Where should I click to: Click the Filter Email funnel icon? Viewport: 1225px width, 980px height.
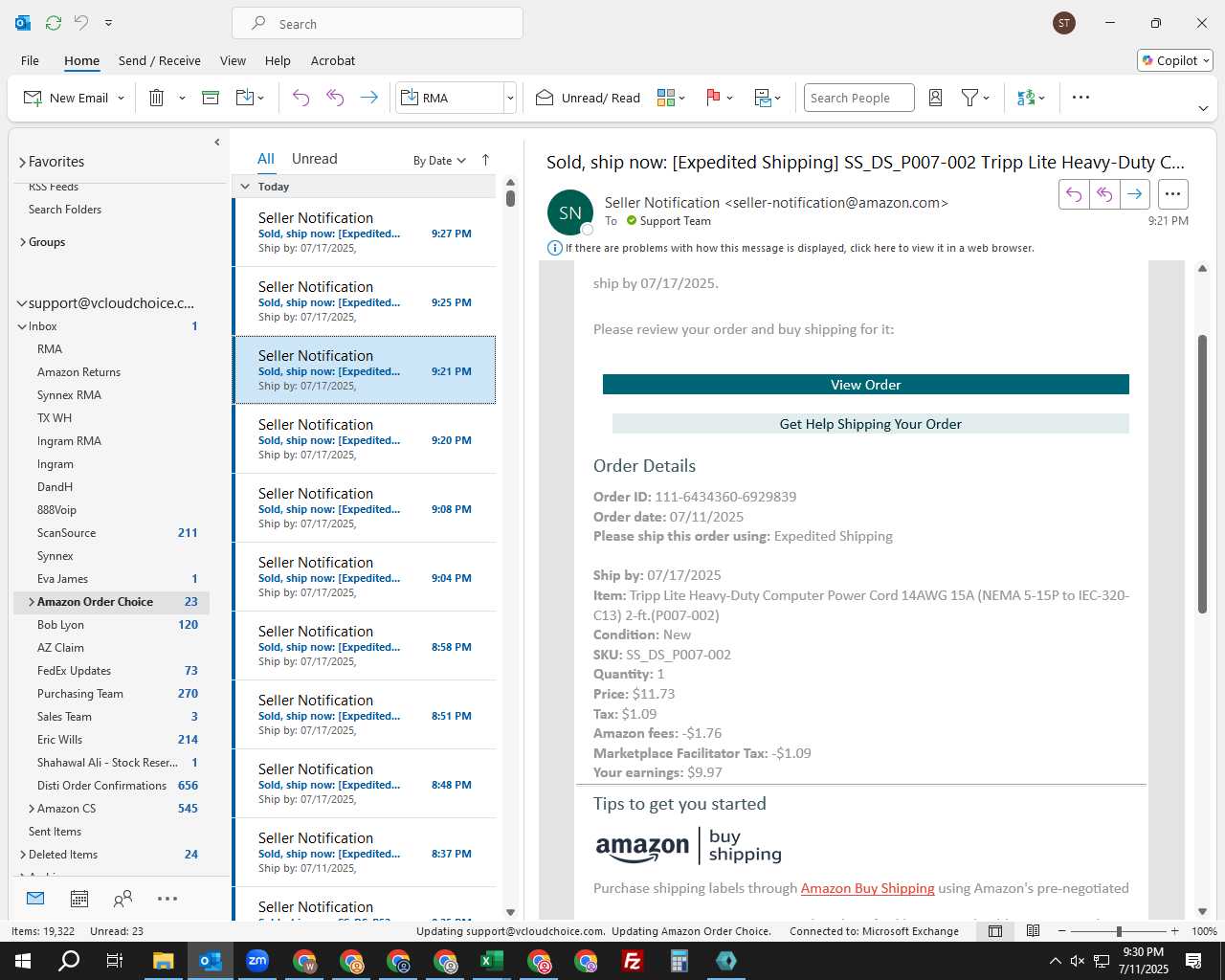tap(969, 98)
